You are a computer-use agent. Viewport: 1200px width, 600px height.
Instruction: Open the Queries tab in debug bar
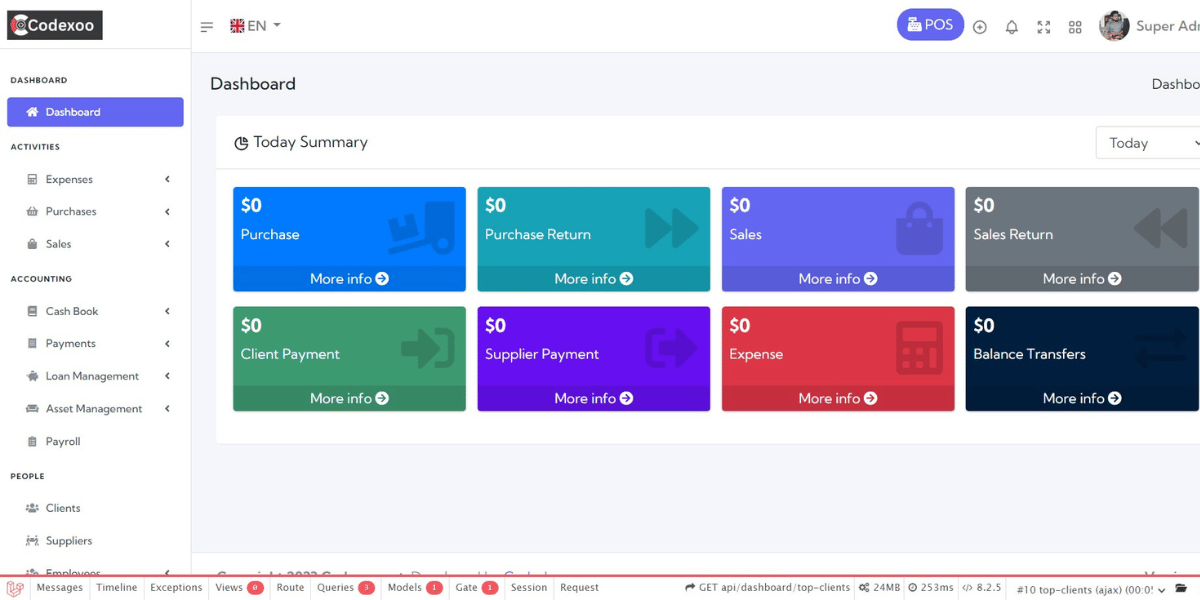pyautogui.click(x=338, y=588)
